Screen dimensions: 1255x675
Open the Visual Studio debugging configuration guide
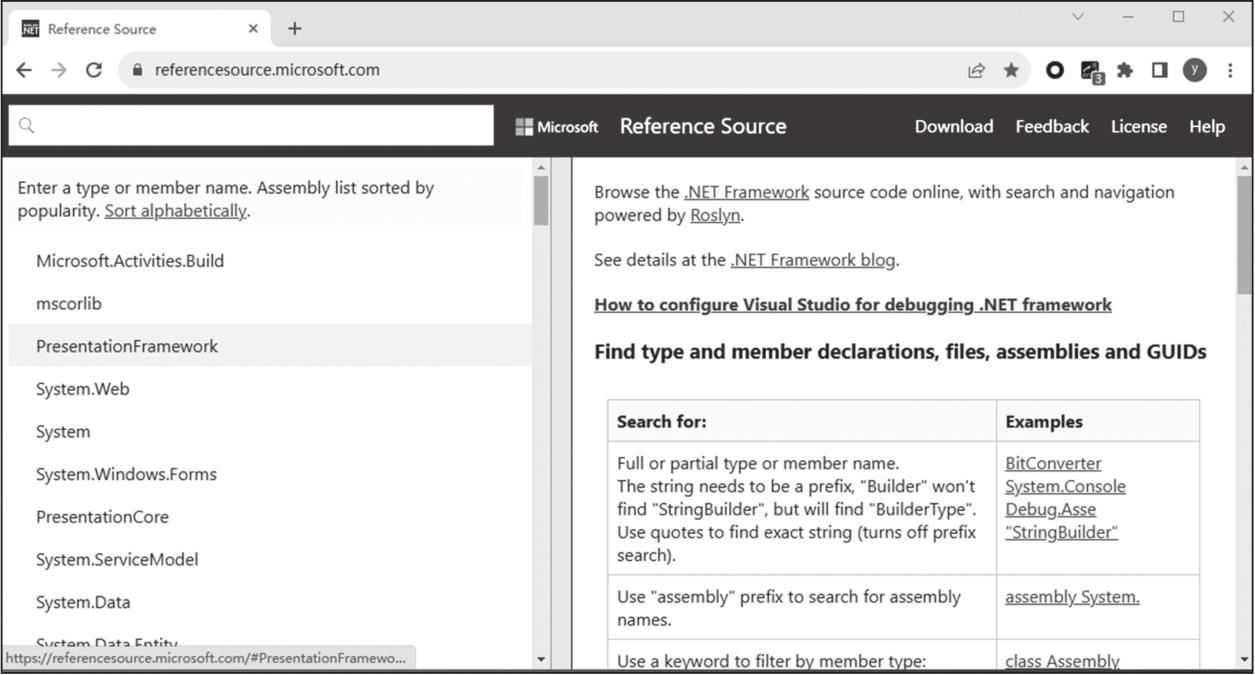(853, 305)
